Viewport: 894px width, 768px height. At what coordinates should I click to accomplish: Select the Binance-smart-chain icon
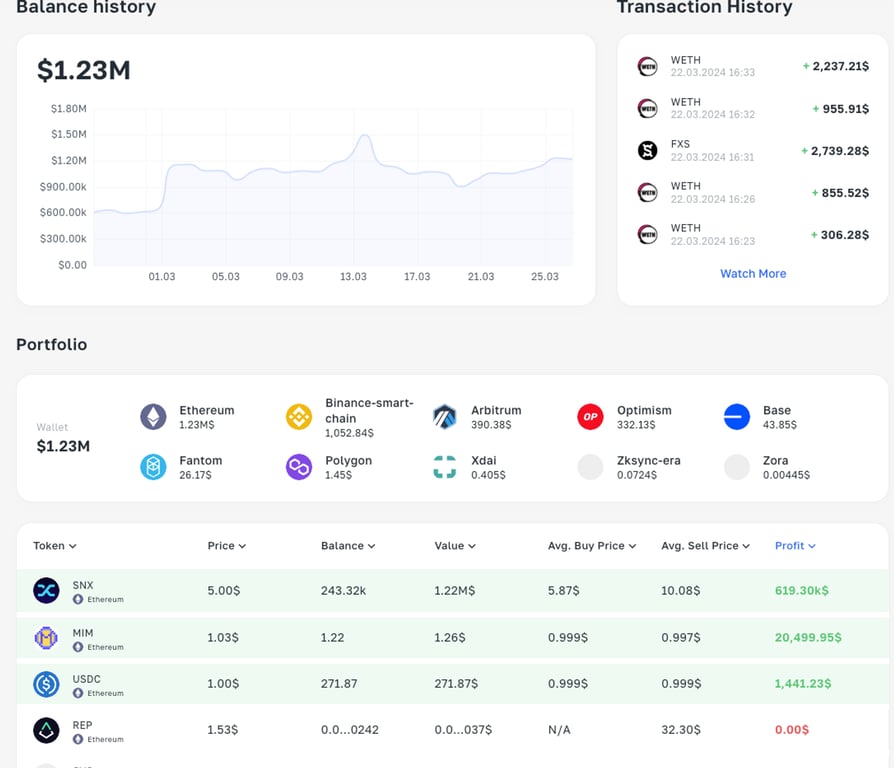(x=299, y=417)
